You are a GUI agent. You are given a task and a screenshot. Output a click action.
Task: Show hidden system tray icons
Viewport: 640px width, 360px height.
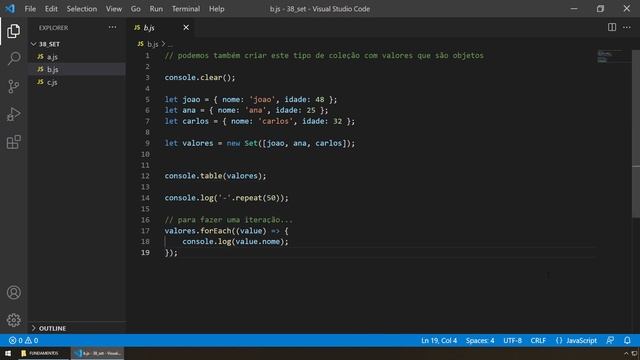(x=626, y=353)
